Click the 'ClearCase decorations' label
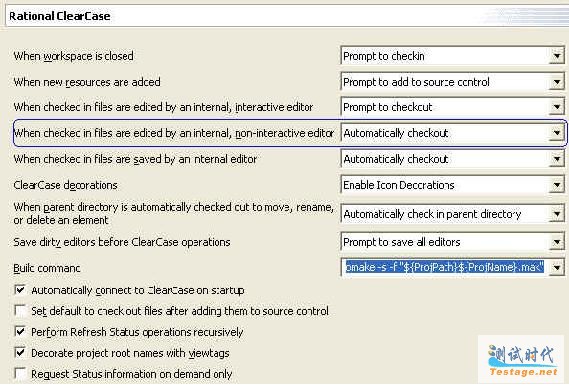The width and height of the screenshot is (569, 388). (65, 185)
